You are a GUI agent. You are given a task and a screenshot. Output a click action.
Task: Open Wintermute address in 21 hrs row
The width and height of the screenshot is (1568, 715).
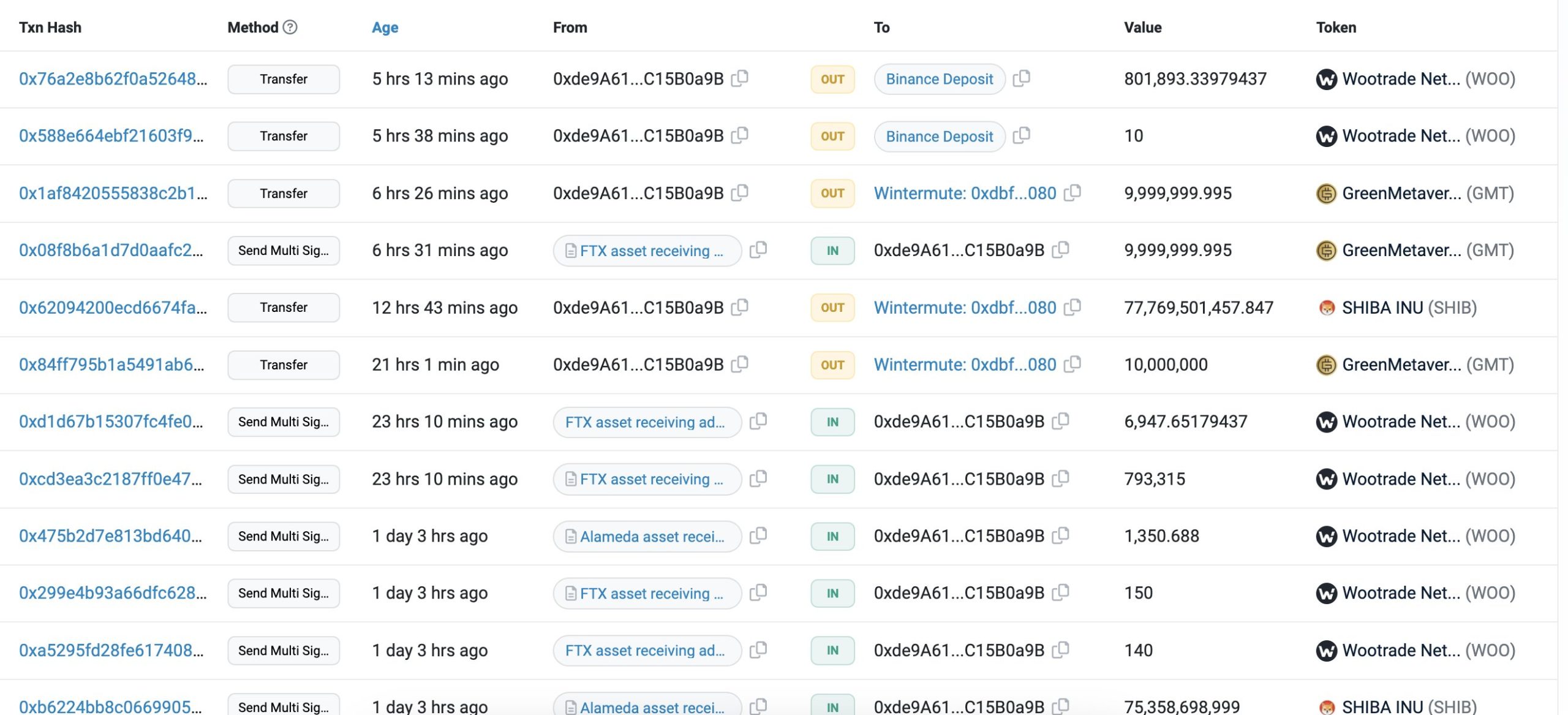[x=965, y=365]
